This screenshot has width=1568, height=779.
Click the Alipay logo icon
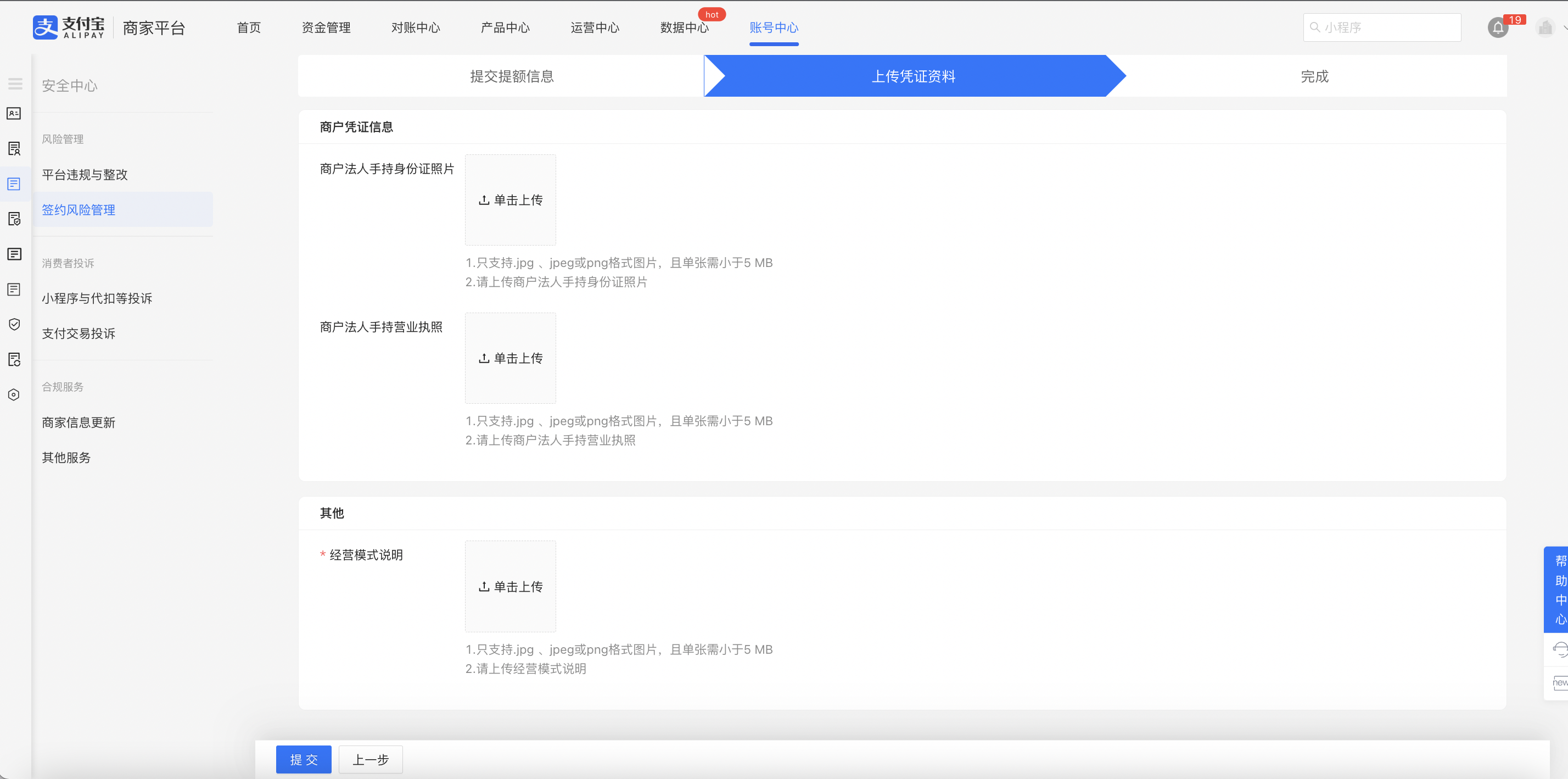tap(45, 27)
